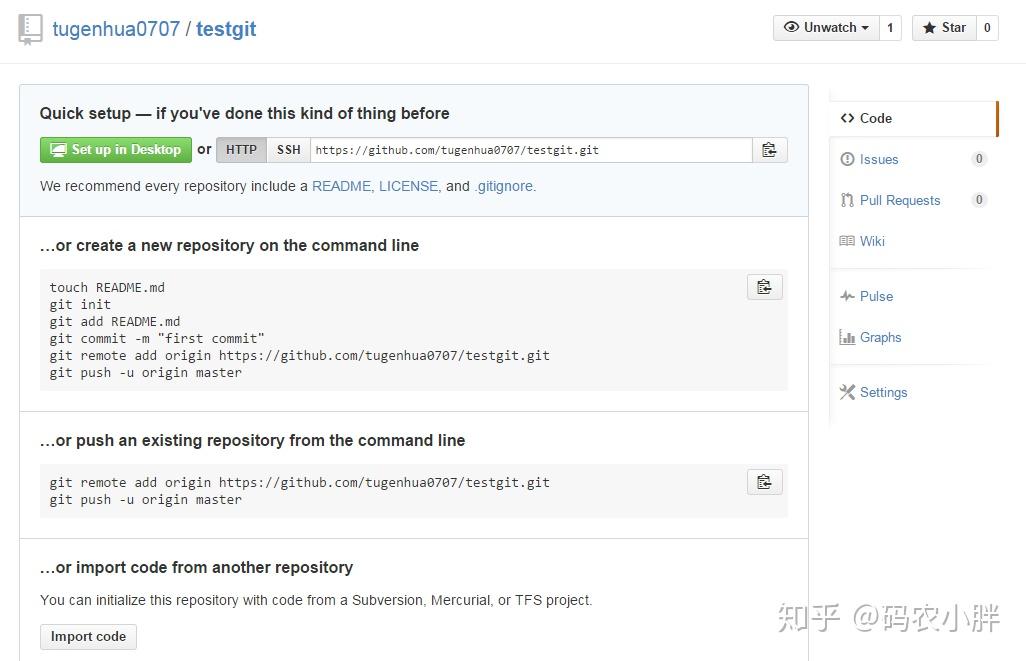Open the Pull Requests section

point(899,200)
